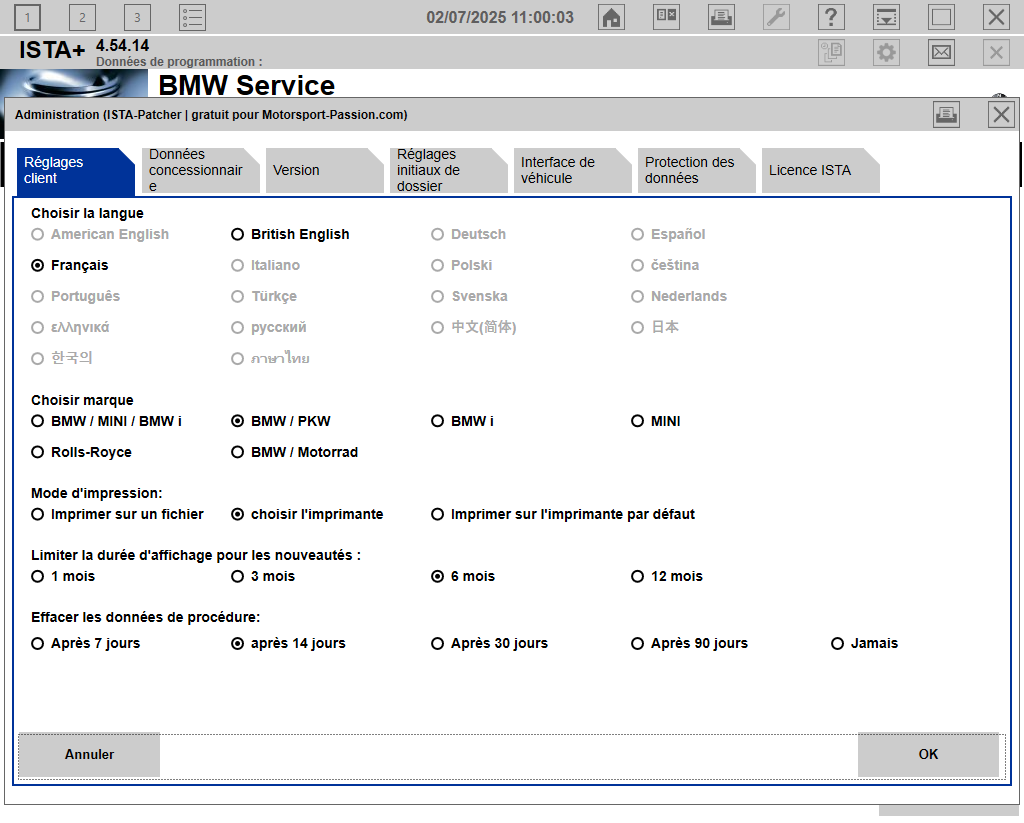Image resolution: width=1024 pixels, height=823 pixels.
Task: Open the Protection des données tab
Action: click(696, 170)
